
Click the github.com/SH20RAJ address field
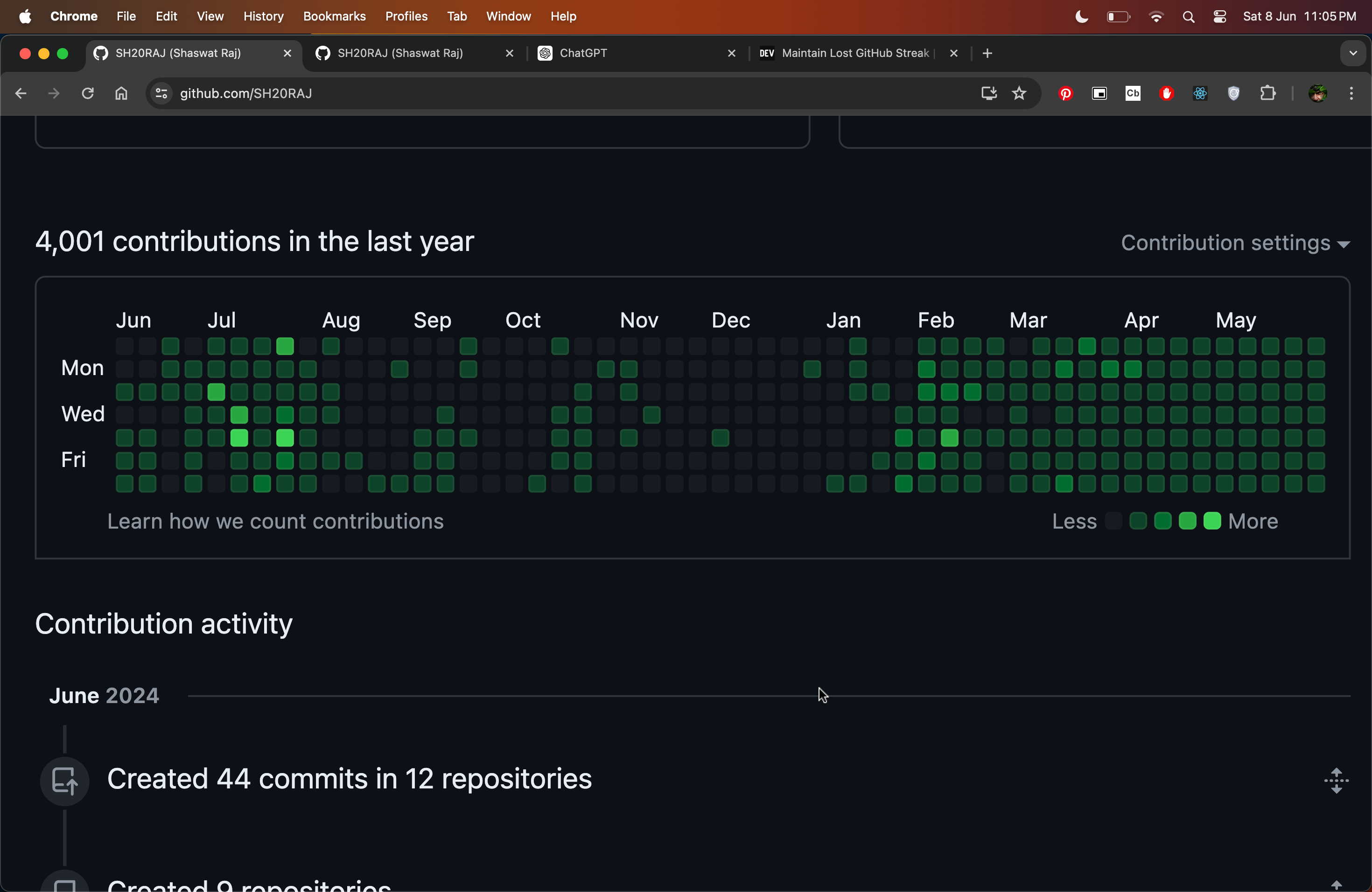click(x=519, y=93)
